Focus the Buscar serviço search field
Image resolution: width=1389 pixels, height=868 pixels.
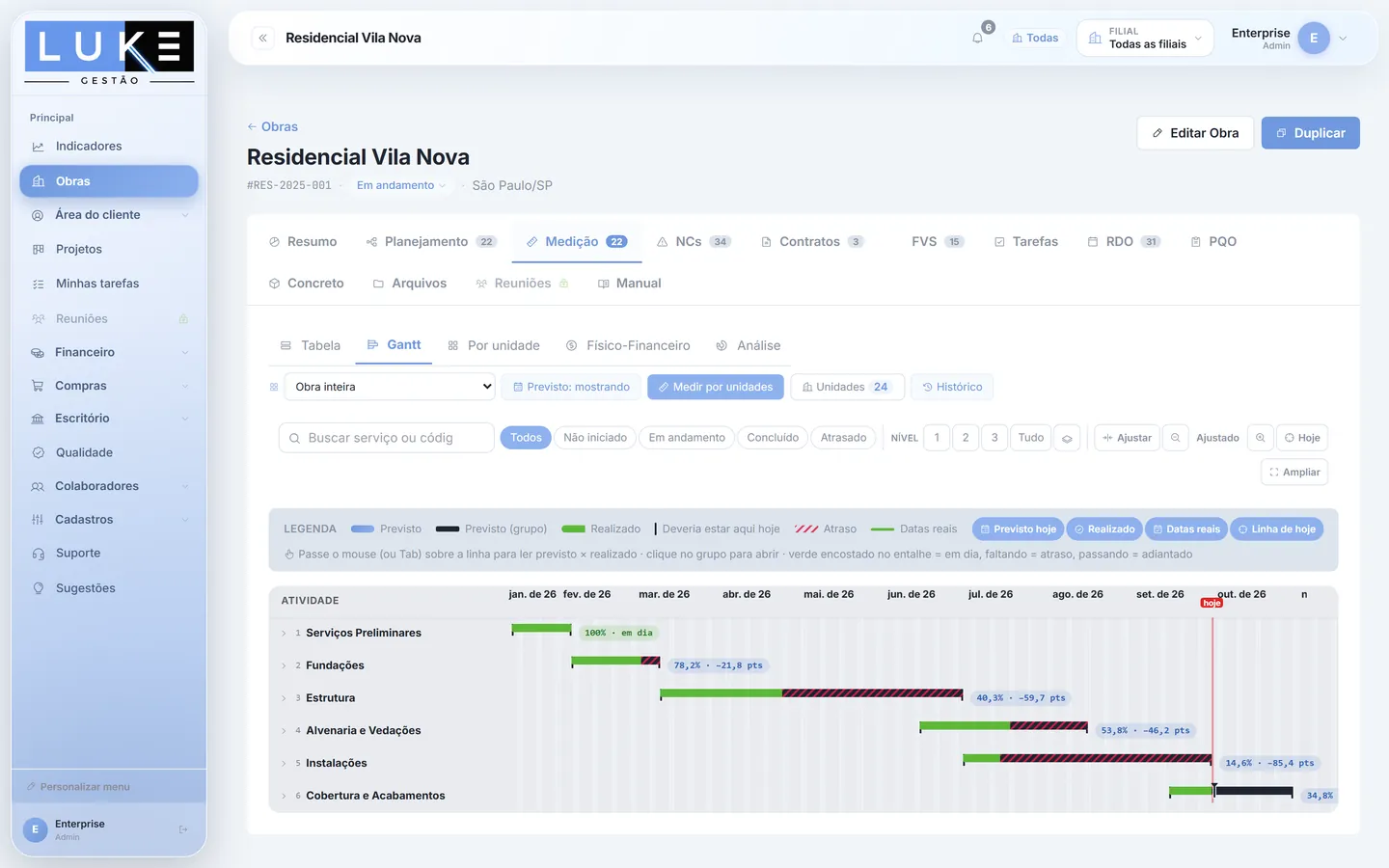(387, 438)
